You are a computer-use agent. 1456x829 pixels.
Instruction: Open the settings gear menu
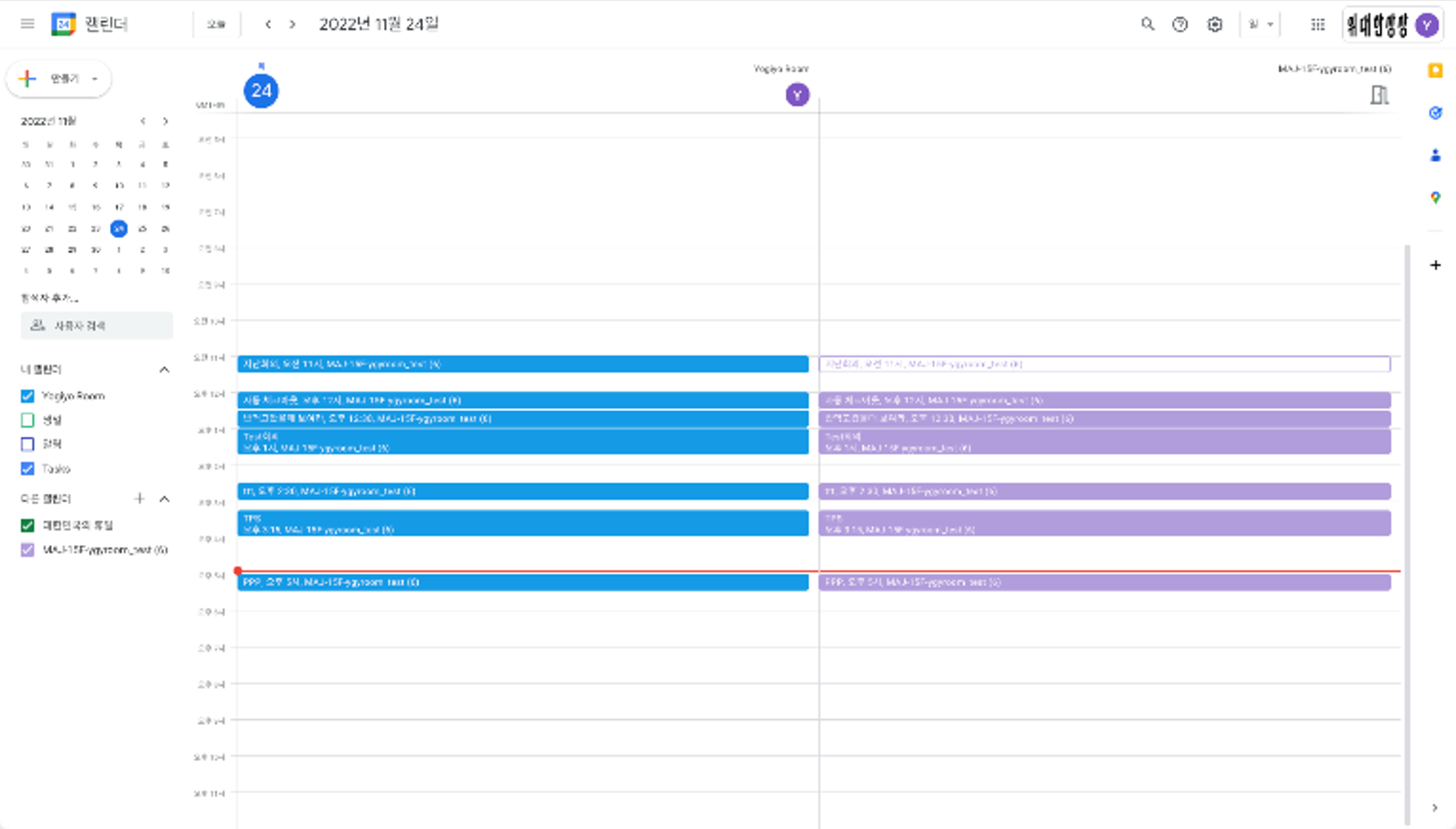click(1214, 24)
